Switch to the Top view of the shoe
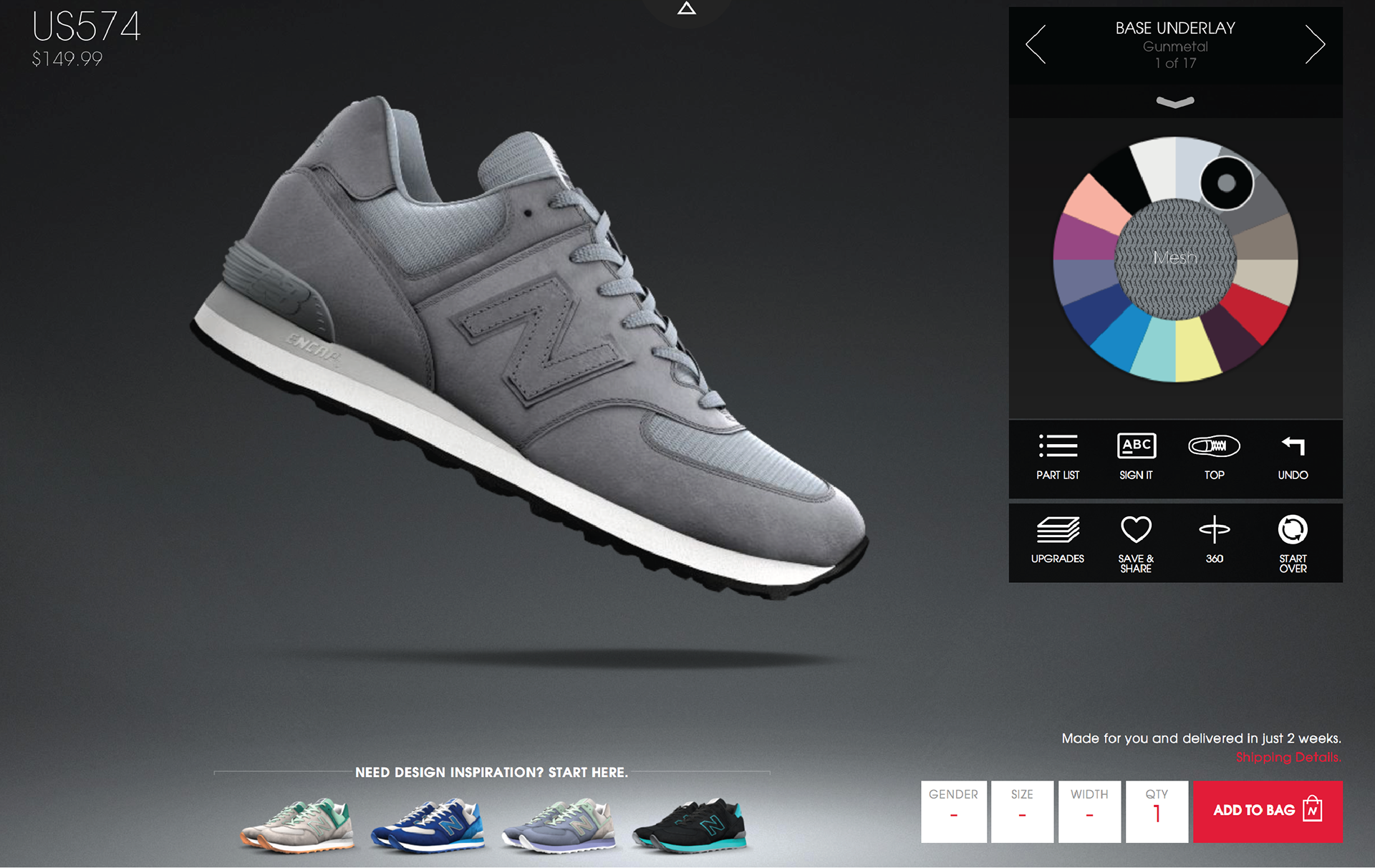1375x868 pixels. 1215,457
